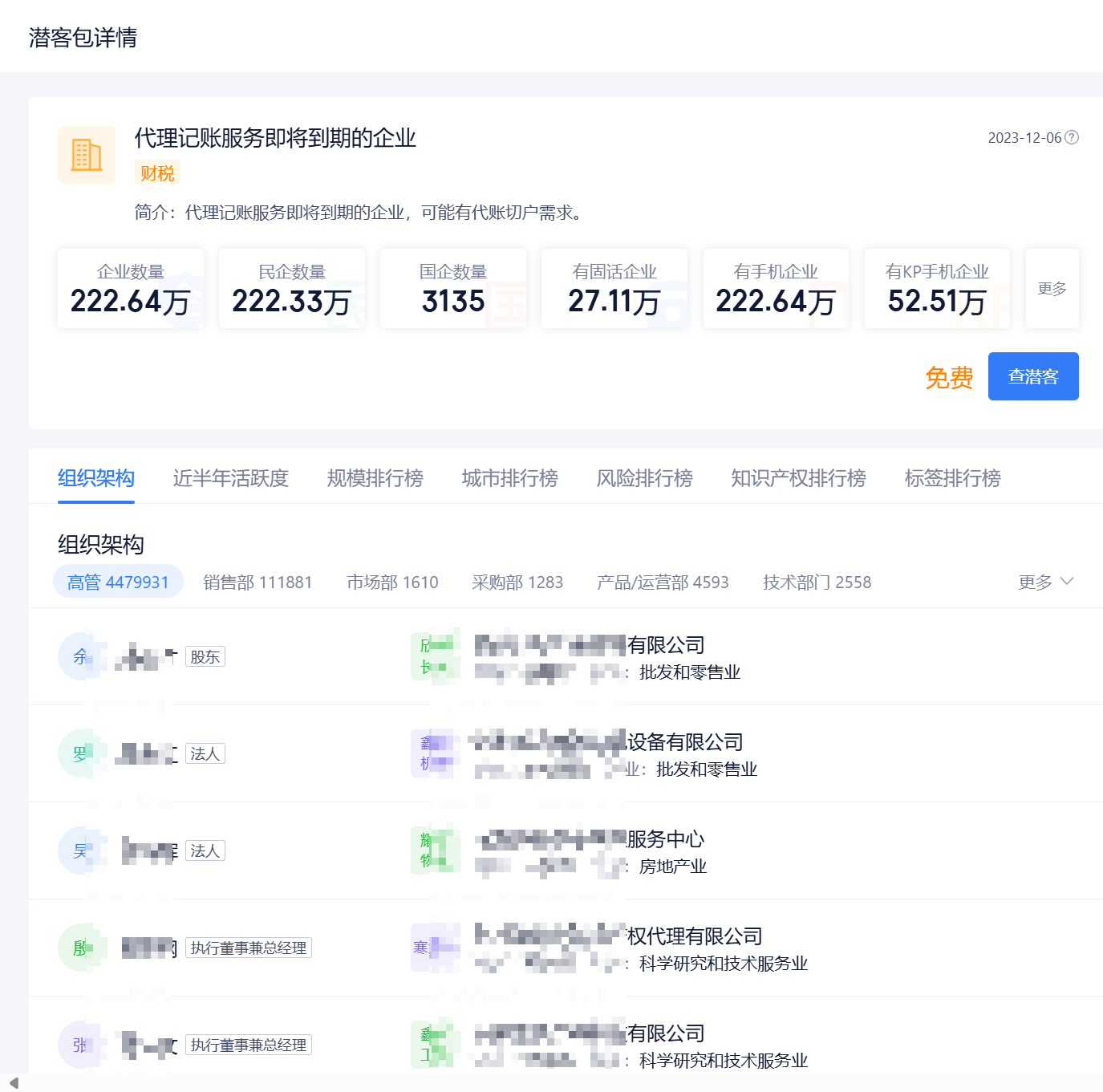Select the 高管 4479931 department filter
Screen dimensions: 1103x1092
pos(118,582)
